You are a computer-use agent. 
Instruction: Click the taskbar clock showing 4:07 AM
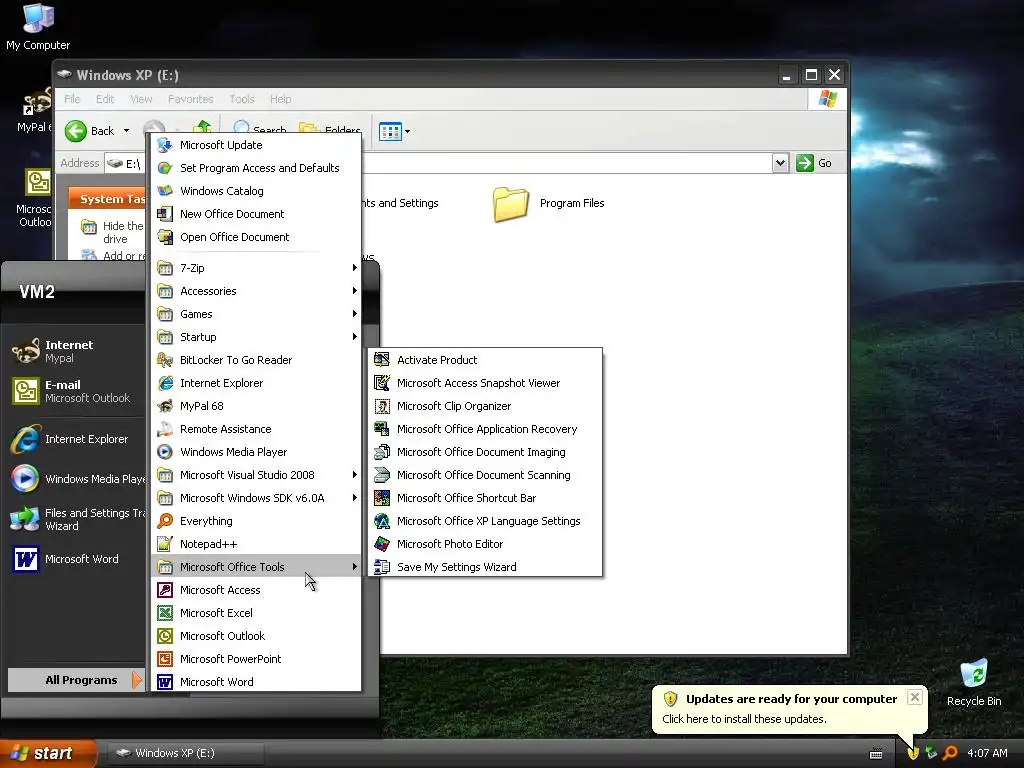[x=987, y=753]
